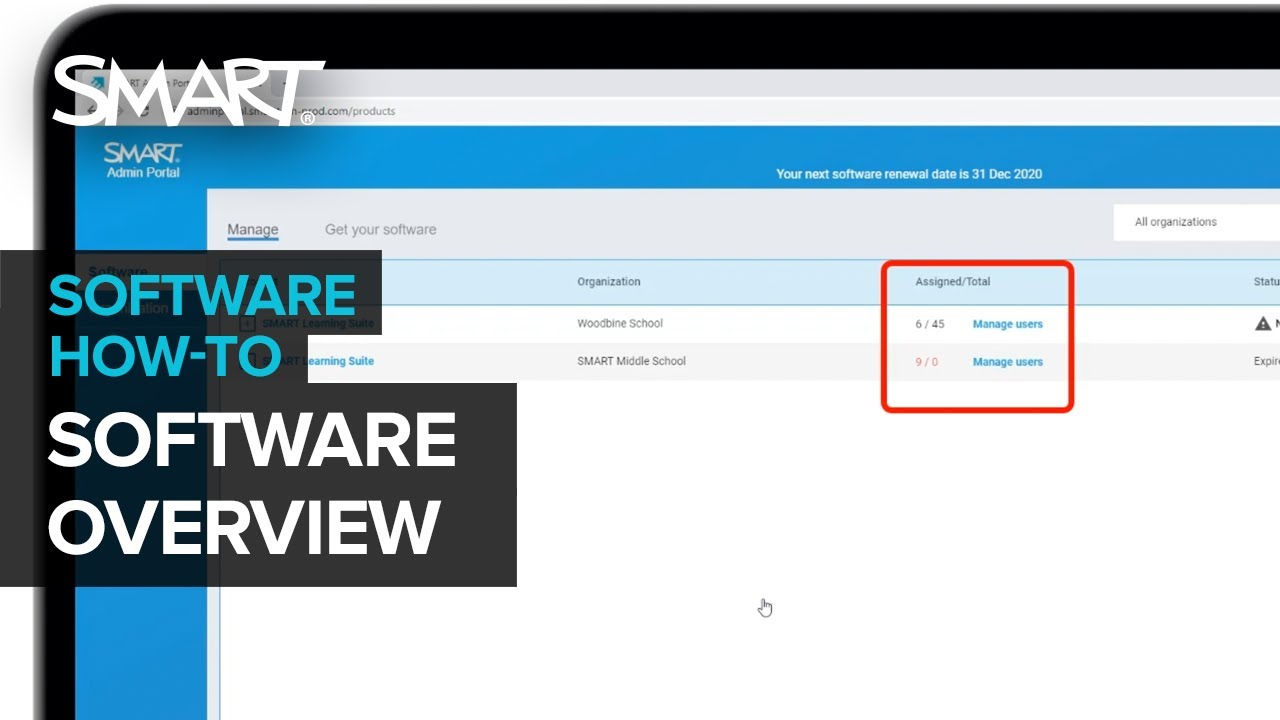Open the All organizations dropdown
The width and height of the screenshot is (1280, 720).
coord(1196,222)
